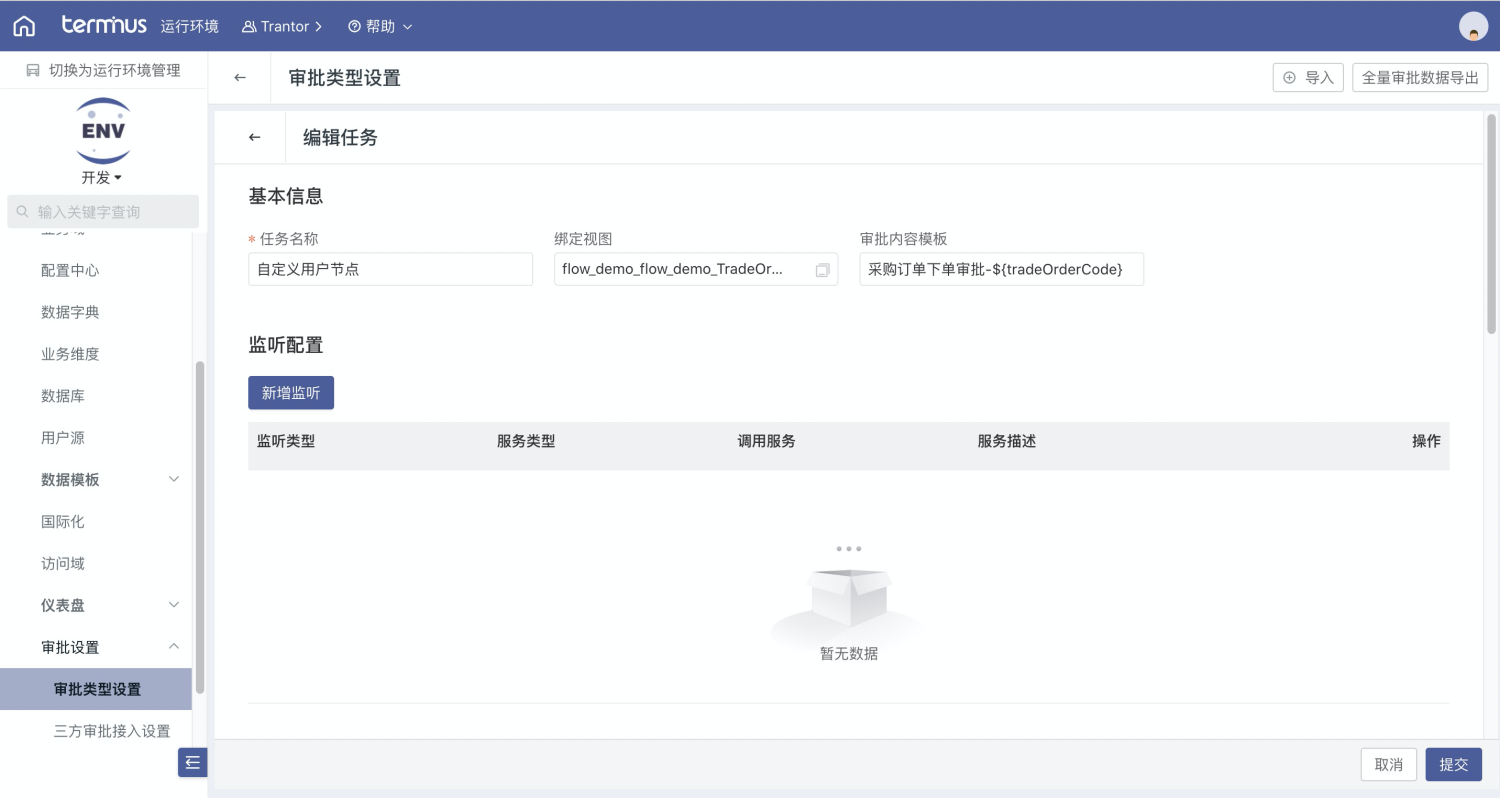Click the 监听配置 section heading
This screenshot has height=798, width=1500.
pyautogui.click(x=286, y=346)
